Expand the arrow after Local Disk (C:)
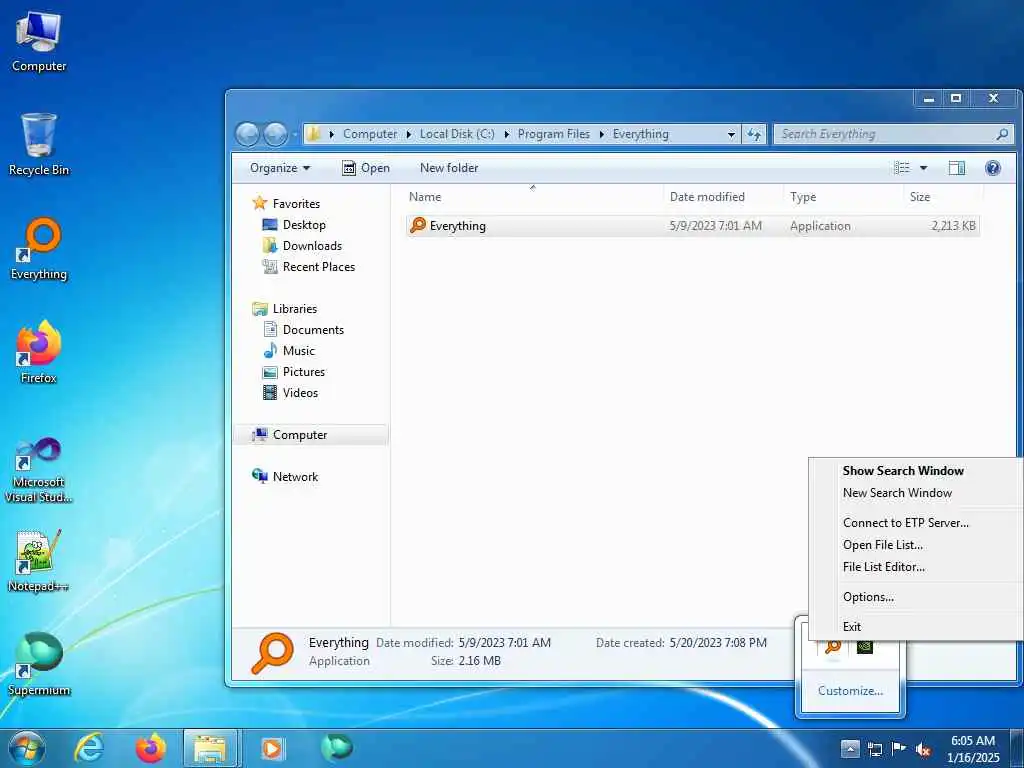This screenshot has height=768, width=1024. point(506,134)
